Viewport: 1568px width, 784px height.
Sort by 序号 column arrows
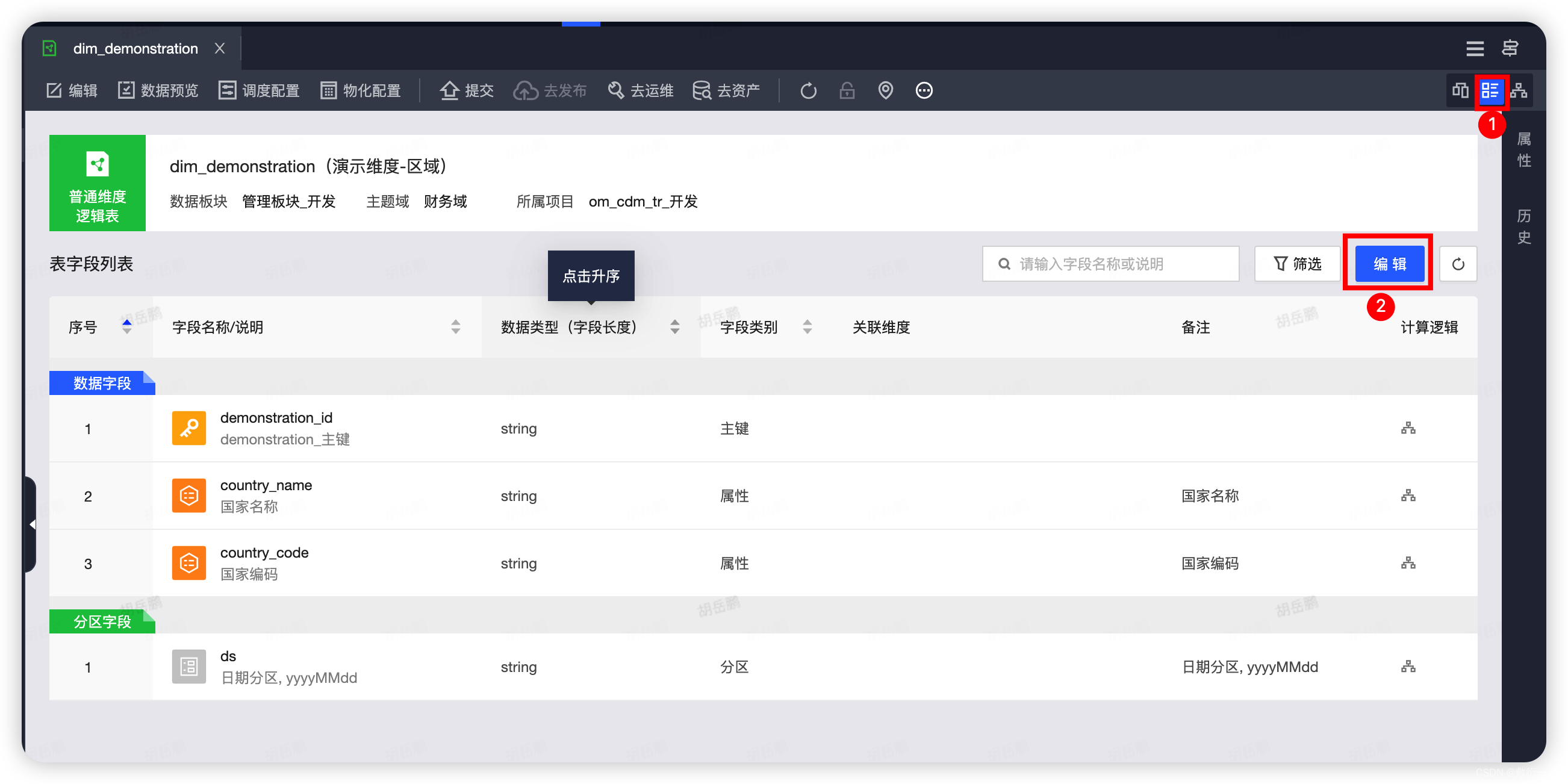[x=126, y=327]
